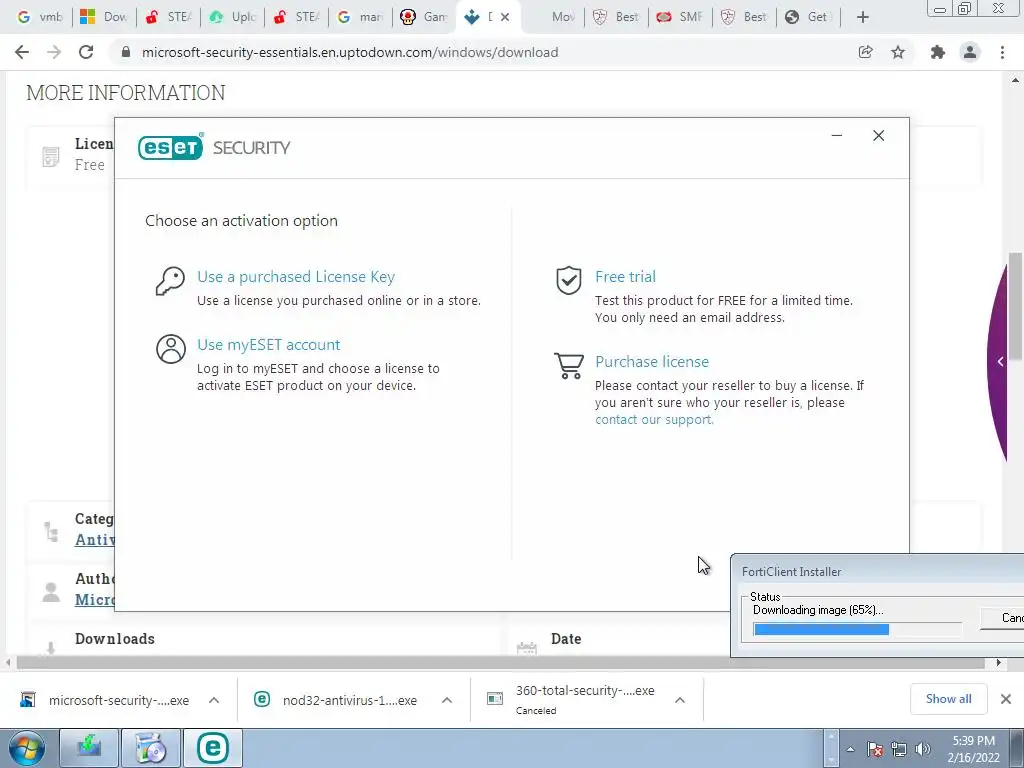Open the Windows Start orb
Viewport: 1024px width, 768px height.
coord(27,748)
